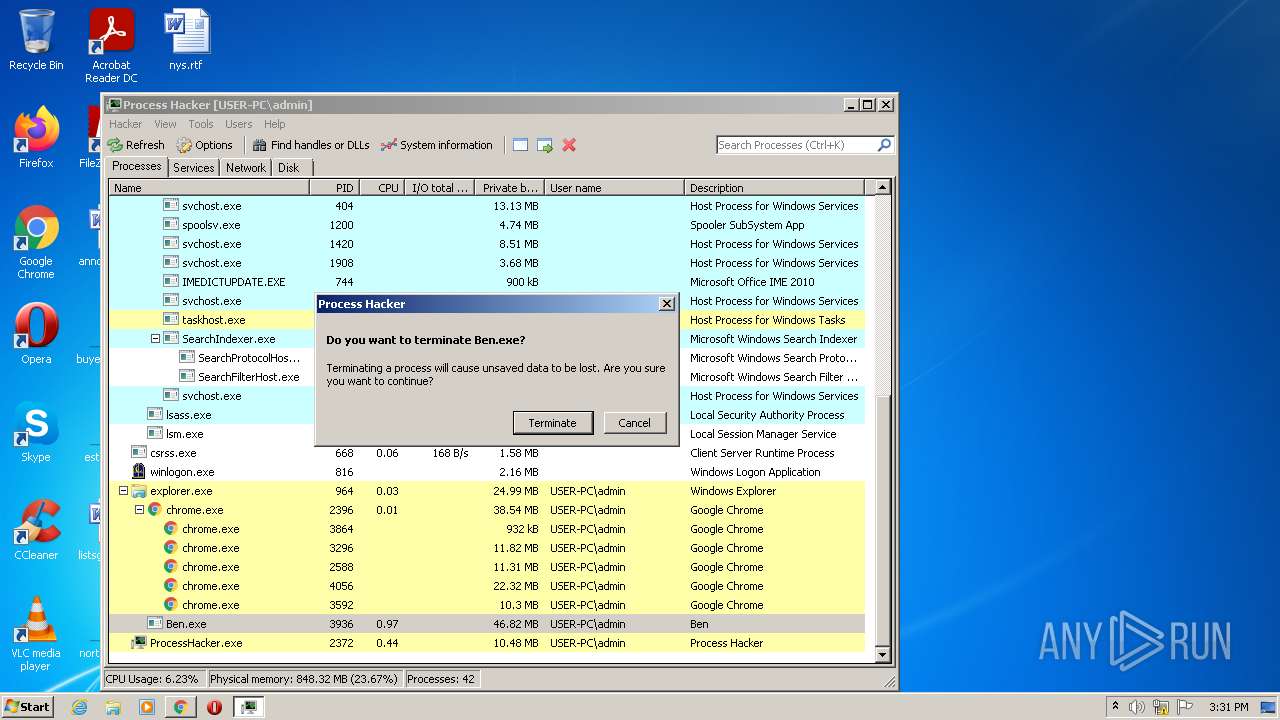The image size is (1280, 720).
Task: Open the nys.rtf desktop file
Action: (186, 41)
